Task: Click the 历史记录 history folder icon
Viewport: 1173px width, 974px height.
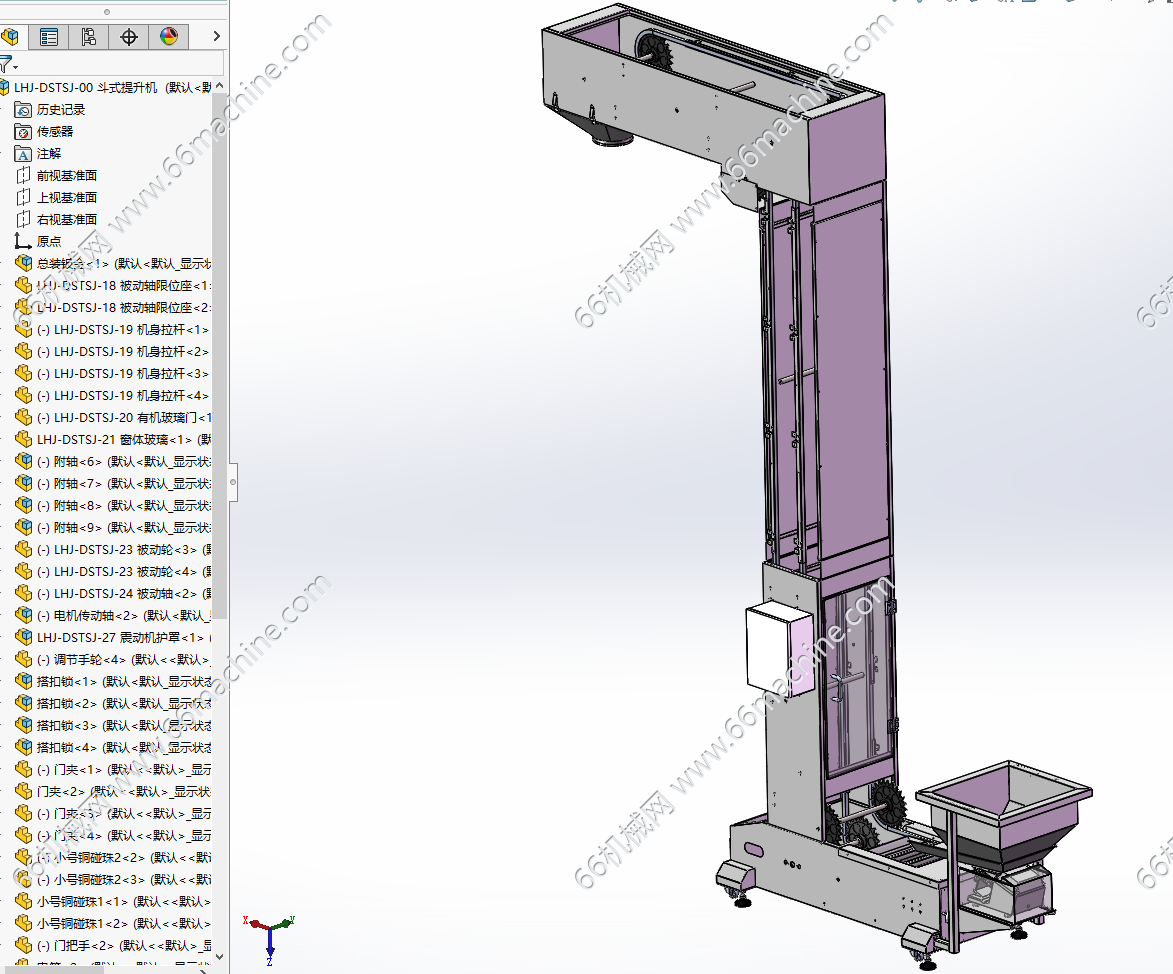Action: point(23,109)
